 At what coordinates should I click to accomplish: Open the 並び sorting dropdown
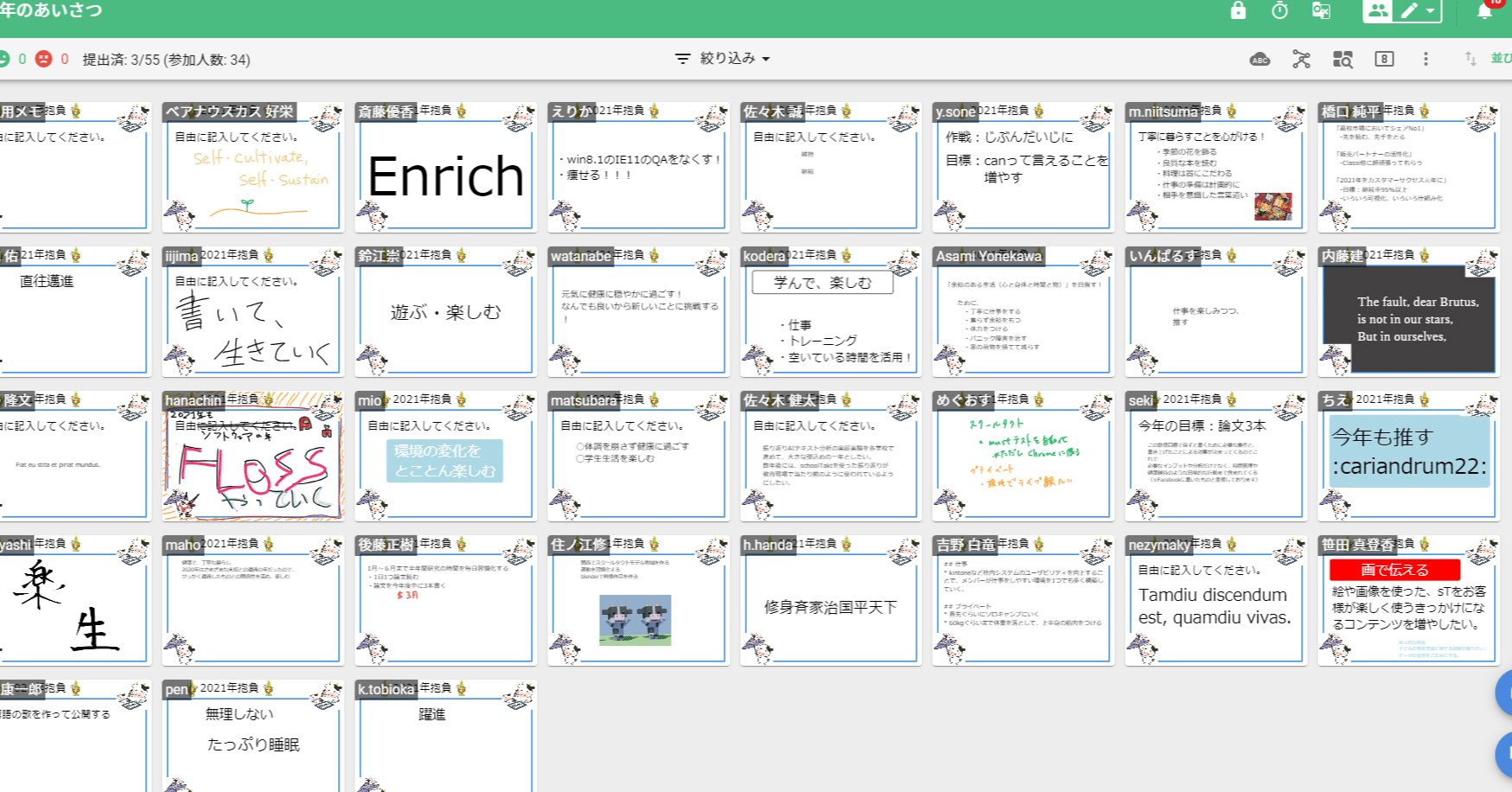1501,58
